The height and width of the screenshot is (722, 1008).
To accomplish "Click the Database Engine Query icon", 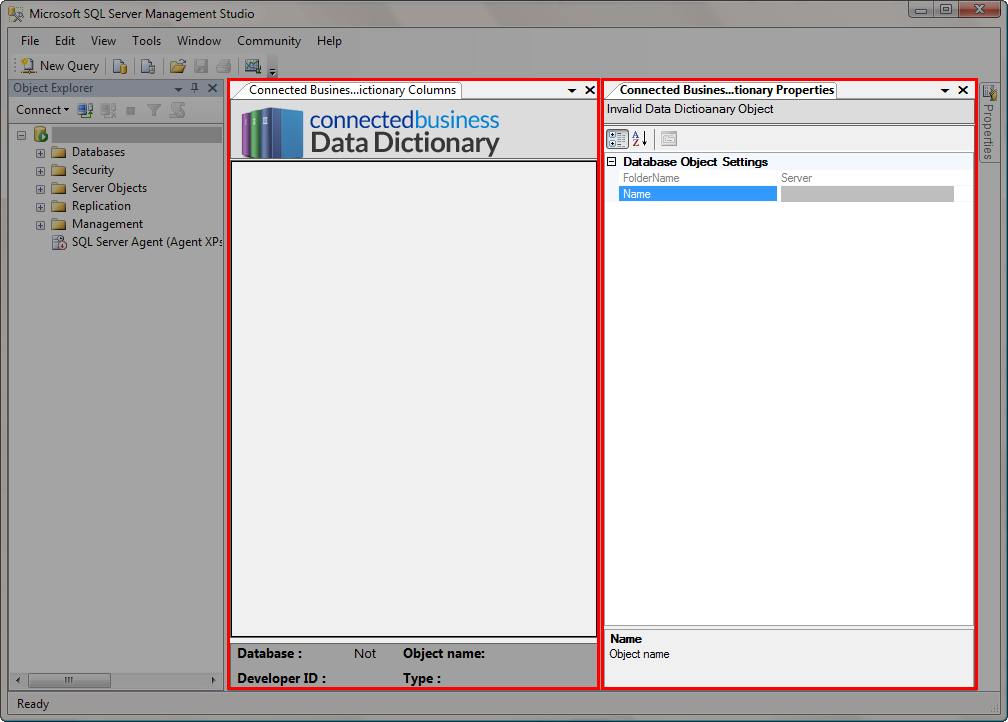I will coord(120,66).
